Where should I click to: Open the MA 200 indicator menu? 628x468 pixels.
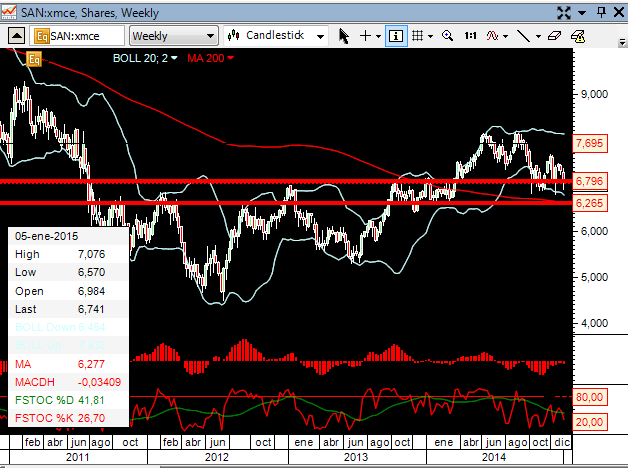coord(210,58)
